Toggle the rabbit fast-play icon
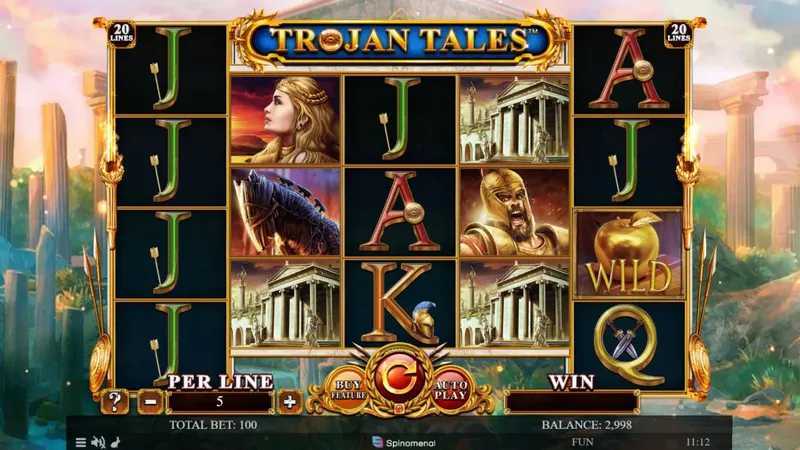The image size is (800, 450). tap(116, 442)
